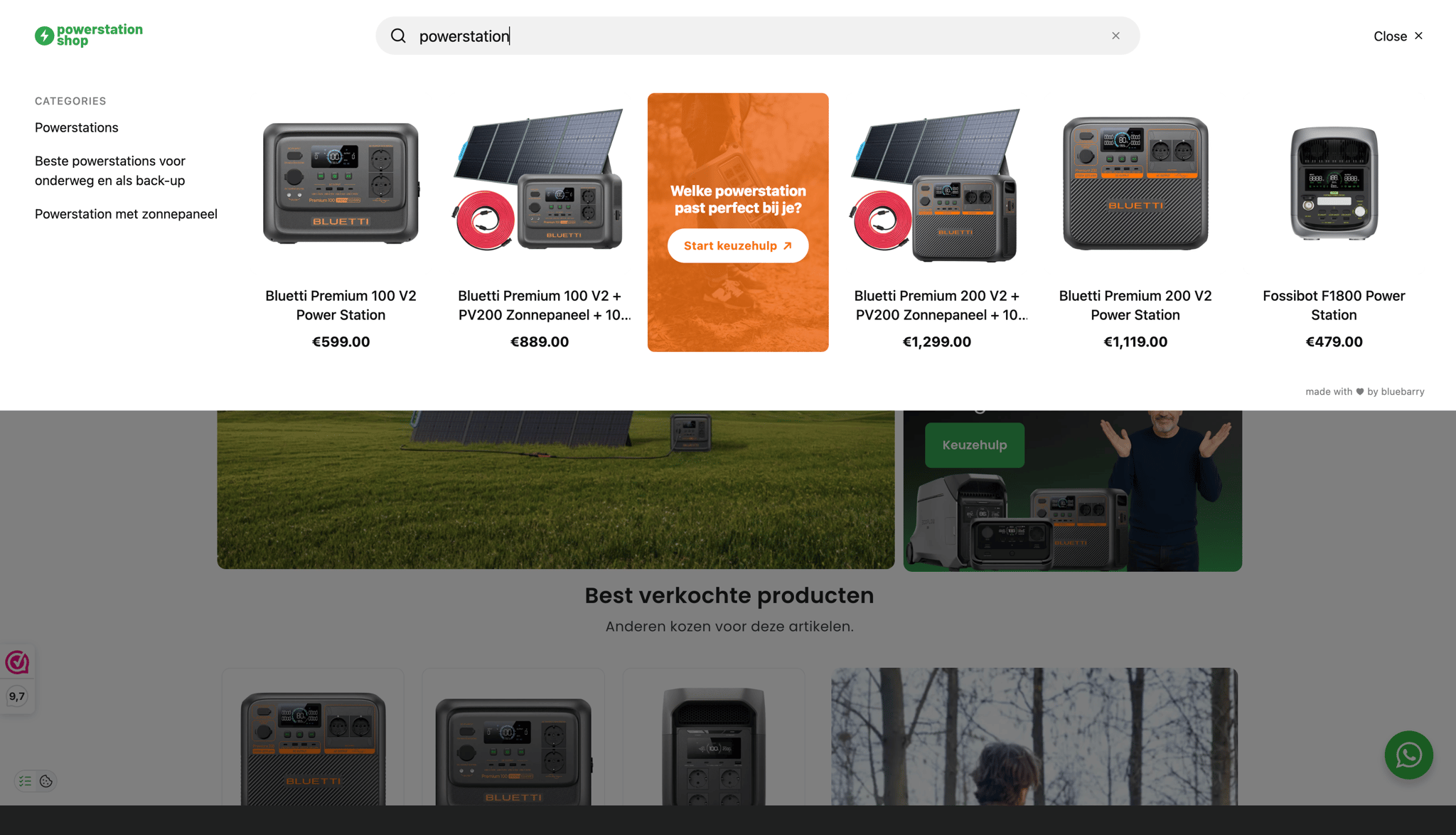Open the checklist preferences icon
This screenshot has height=835, width=1456.
point(26,781)
